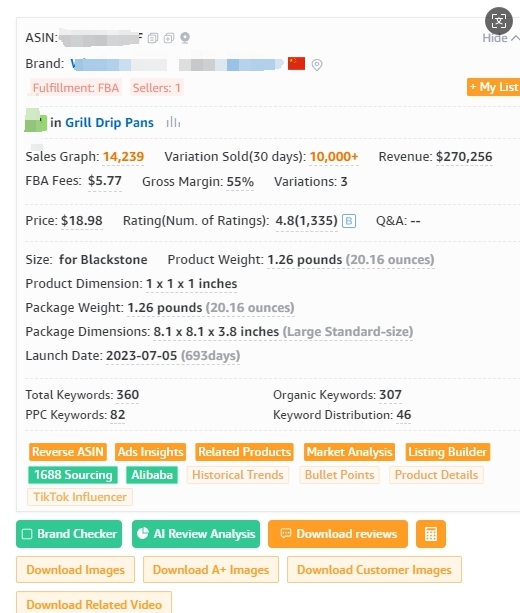Click the B badge next to ratings
This screenshot has height=613, width=520.
coord(349,221)
